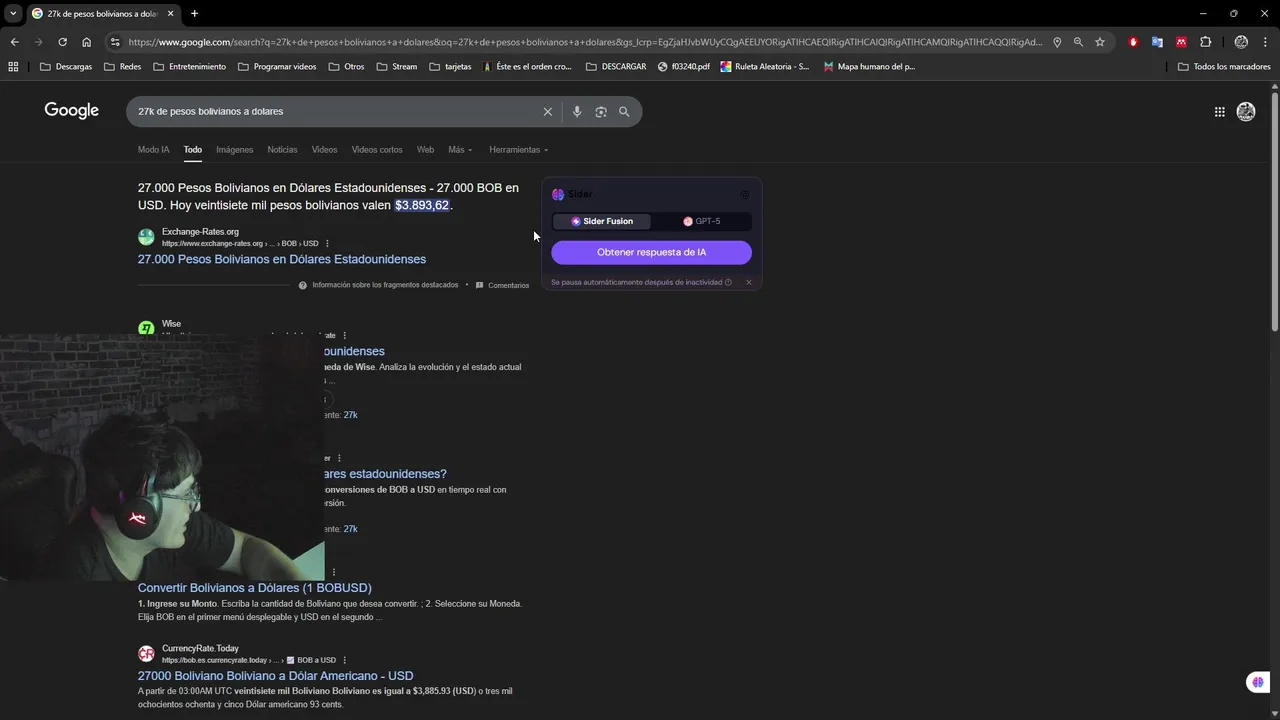Switch to the Videos cortos tab
The width and height of the screenshot is (1280, 720).
[x=377, y=150]
